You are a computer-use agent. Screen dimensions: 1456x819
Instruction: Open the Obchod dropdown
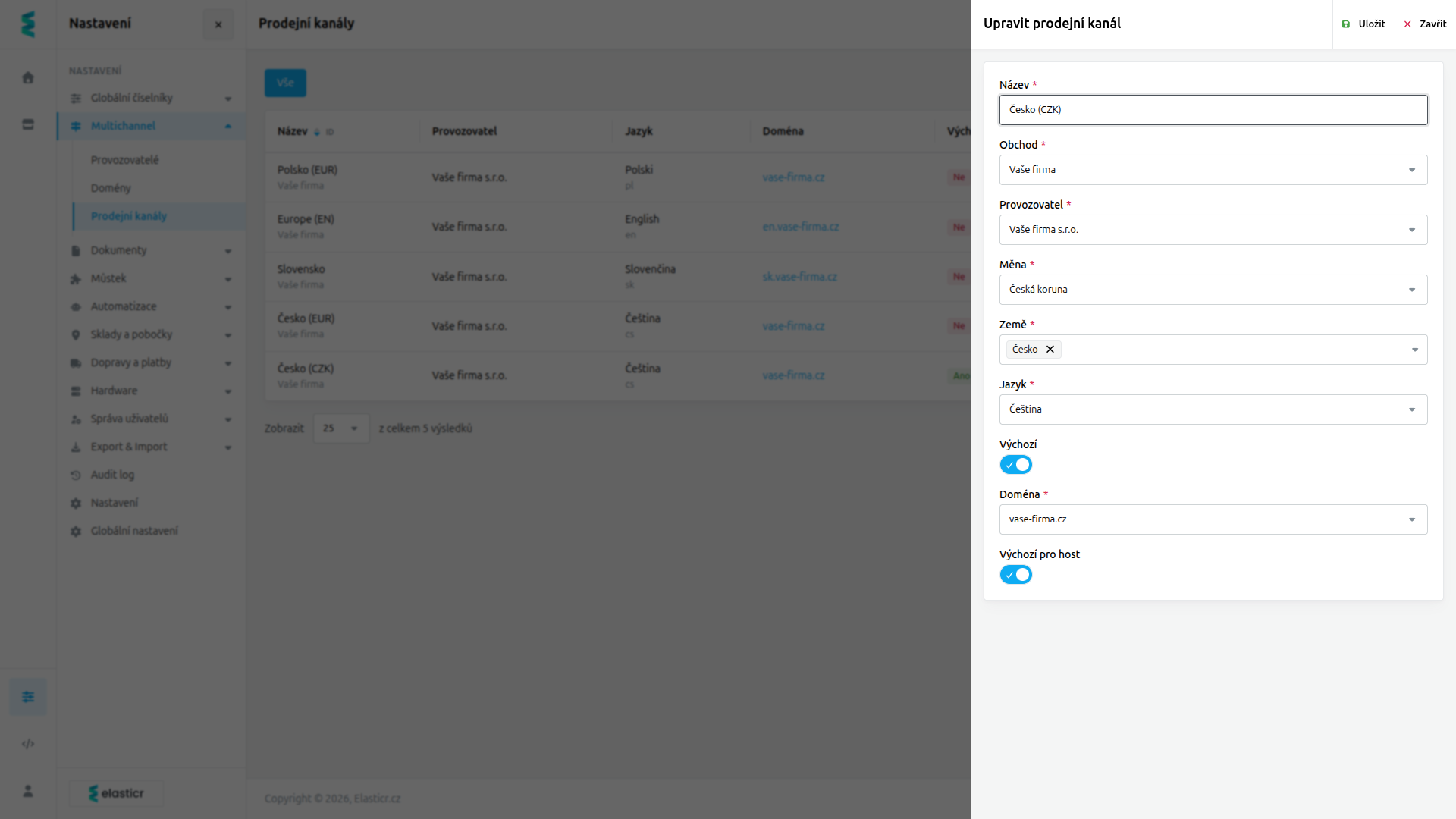pos(1213,170)
